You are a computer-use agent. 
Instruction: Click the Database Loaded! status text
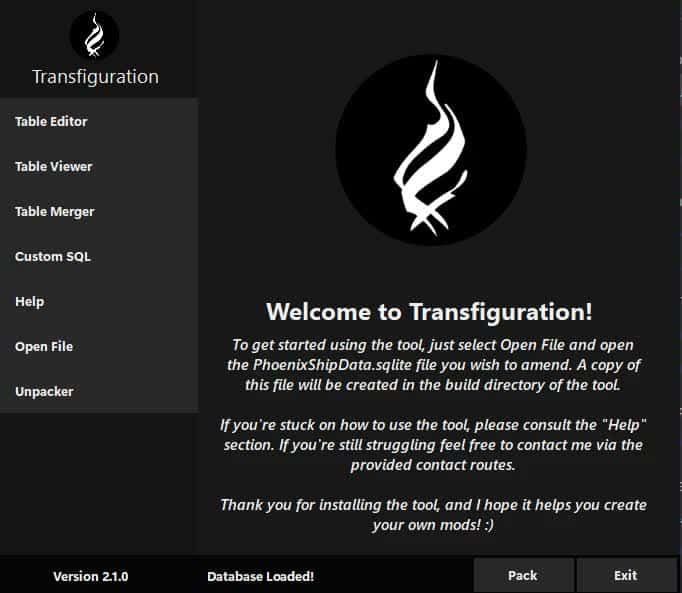[260, 576]
